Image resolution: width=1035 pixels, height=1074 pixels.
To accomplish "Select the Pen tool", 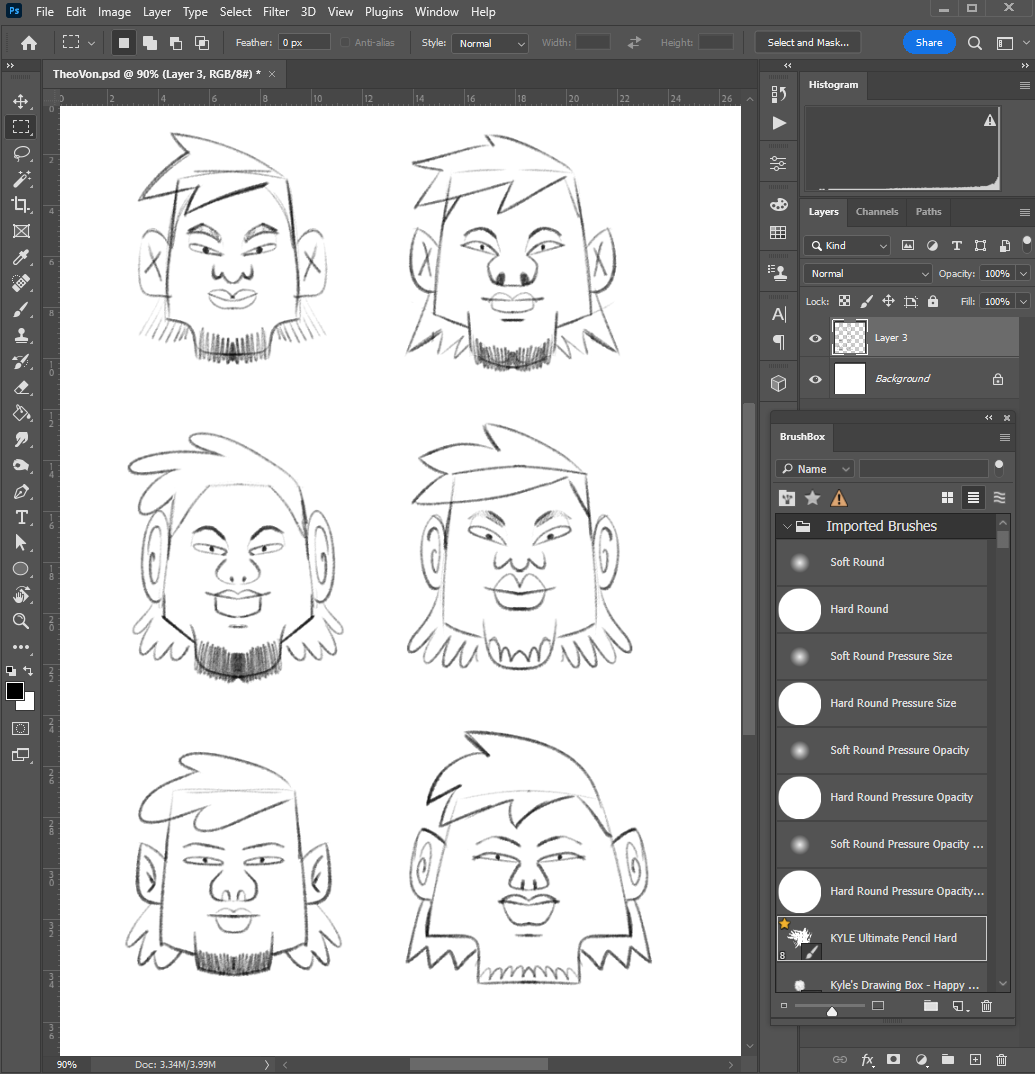I will click(21, 492).
